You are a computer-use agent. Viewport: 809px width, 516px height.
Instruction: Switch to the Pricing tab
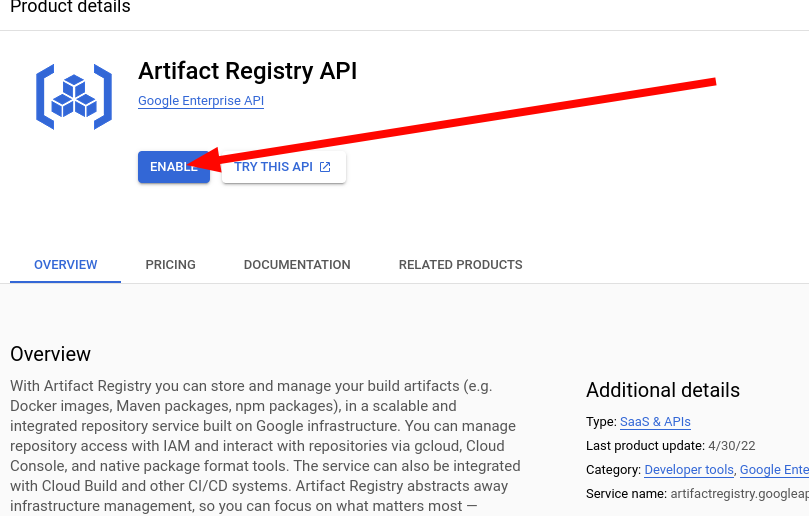pyautogui.click(x=170, y=265)
